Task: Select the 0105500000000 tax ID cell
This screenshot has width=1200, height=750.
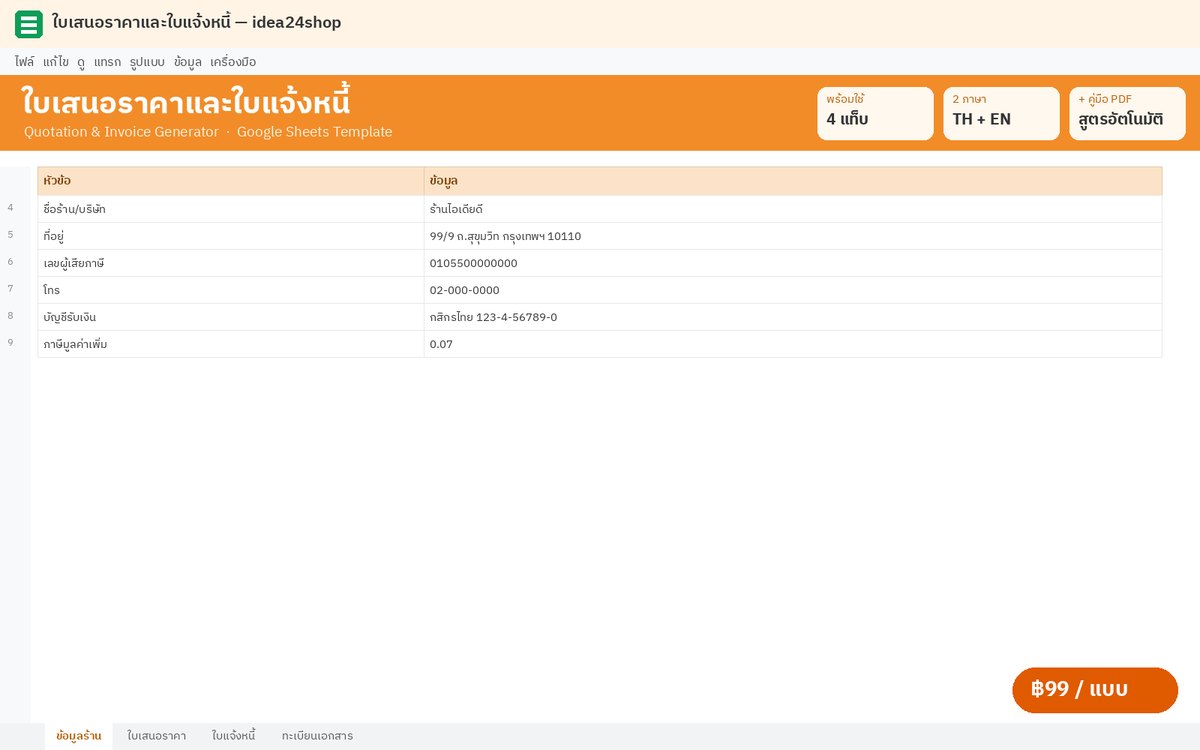Action: (x=793, y=263)
